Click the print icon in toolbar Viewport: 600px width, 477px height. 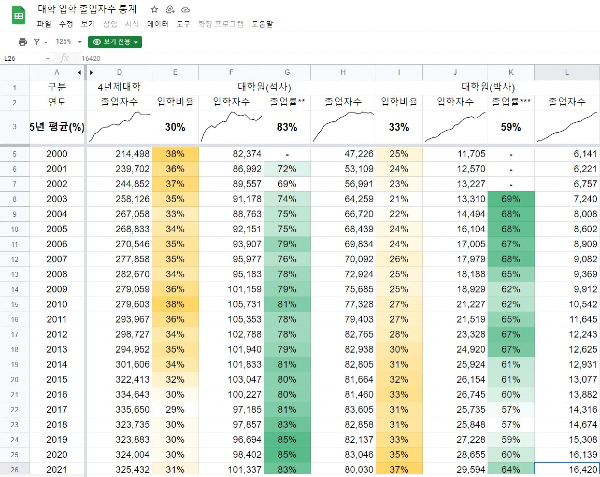click(23, 42)
